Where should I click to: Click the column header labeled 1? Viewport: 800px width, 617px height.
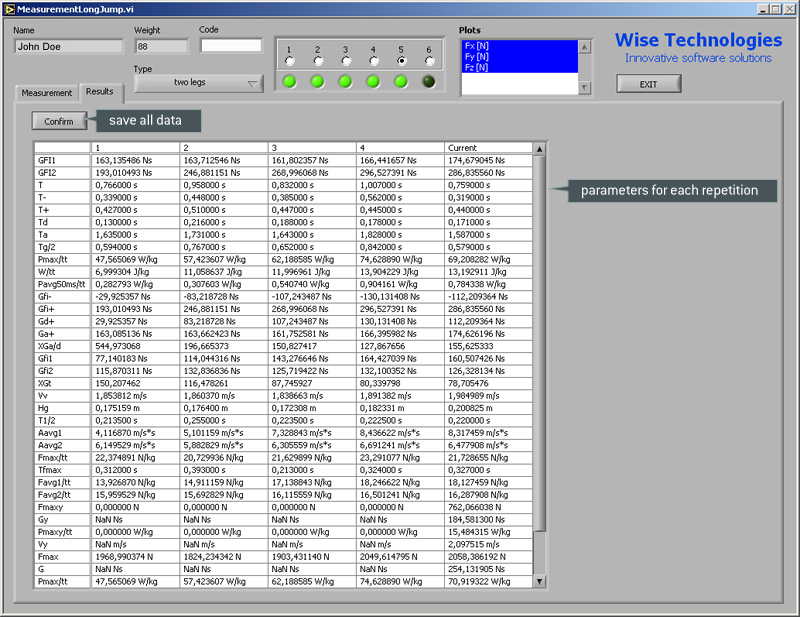135,148
